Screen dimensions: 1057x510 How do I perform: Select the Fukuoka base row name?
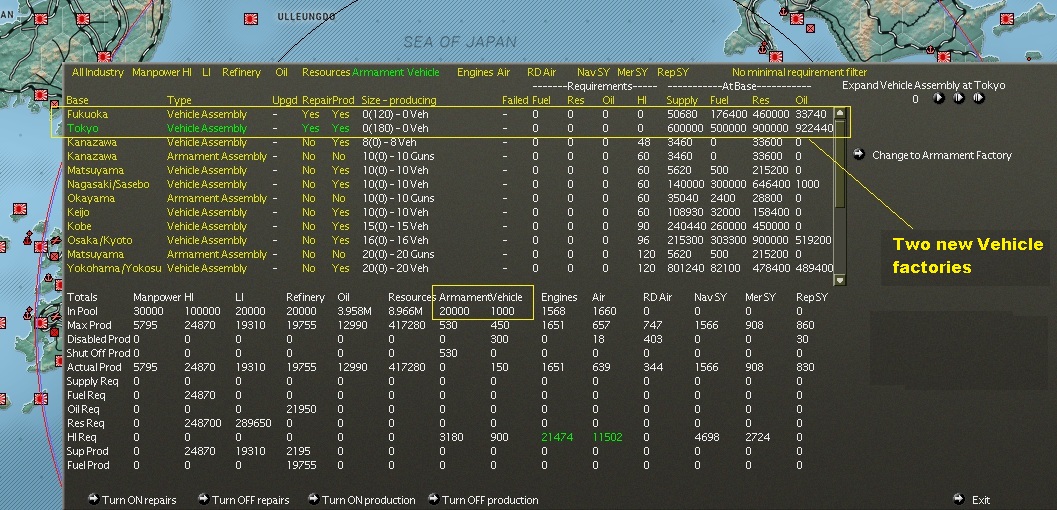[87, 115]
